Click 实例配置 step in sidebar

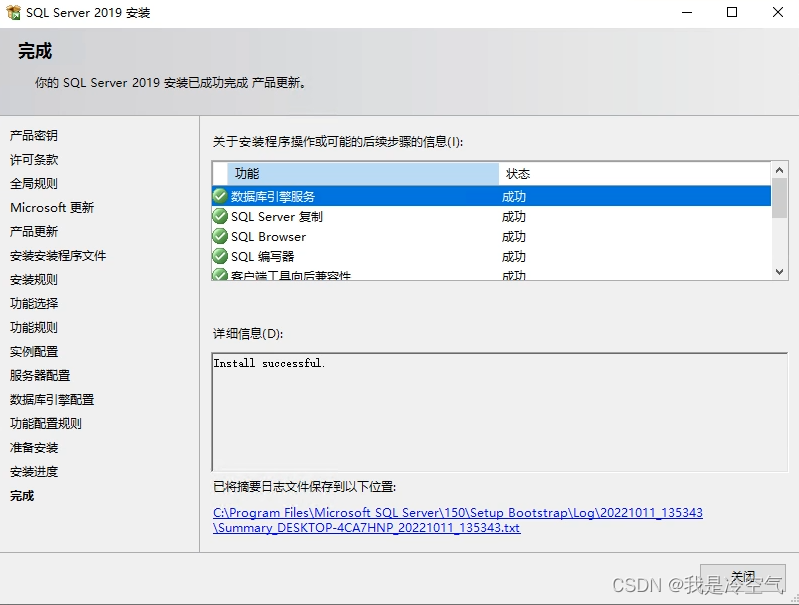pos(34,351)
